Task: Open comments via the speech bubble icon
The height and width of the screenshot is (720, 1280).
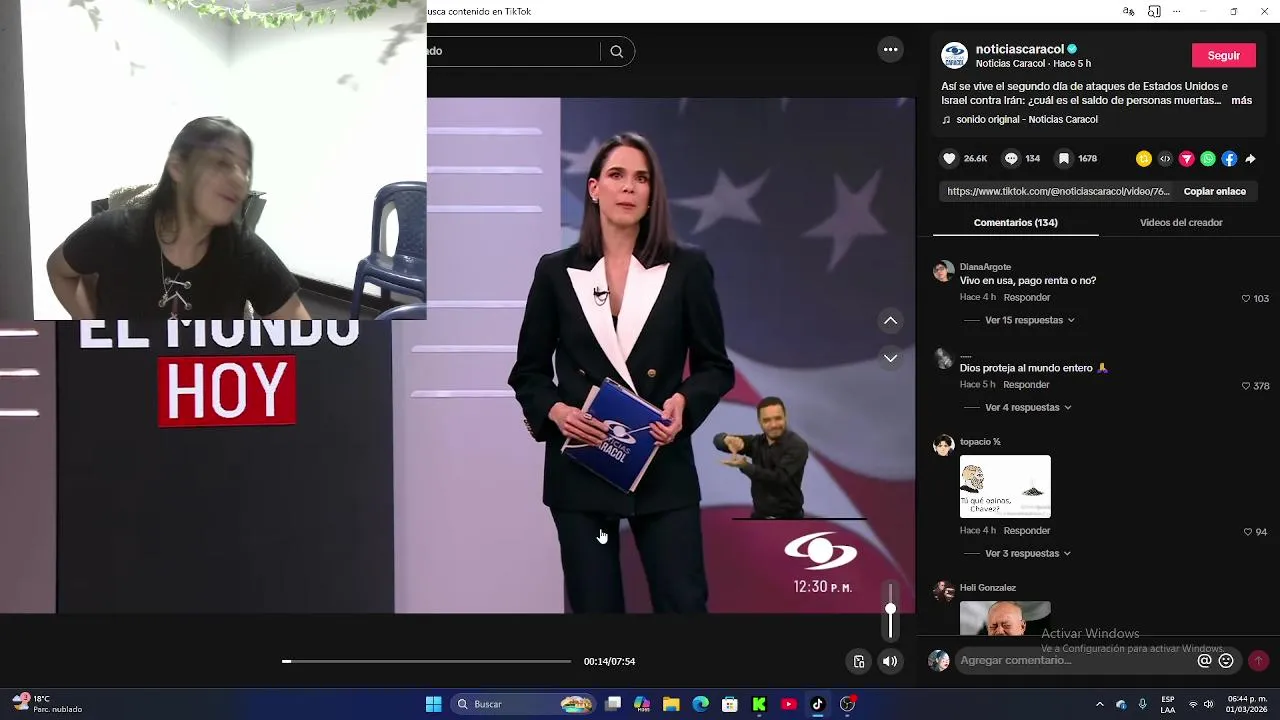Action: [x=1011, y=158]
